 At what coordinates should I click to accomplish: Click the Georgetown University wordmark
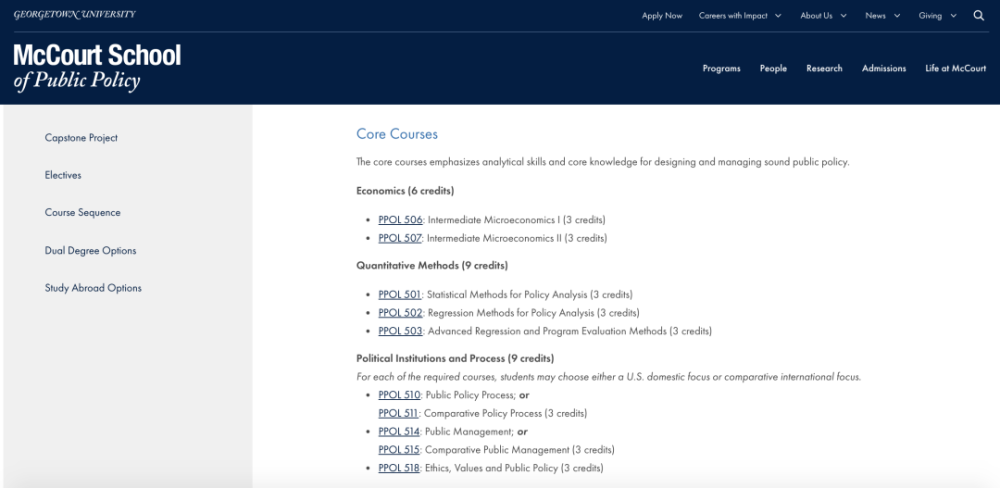(75, 15)
